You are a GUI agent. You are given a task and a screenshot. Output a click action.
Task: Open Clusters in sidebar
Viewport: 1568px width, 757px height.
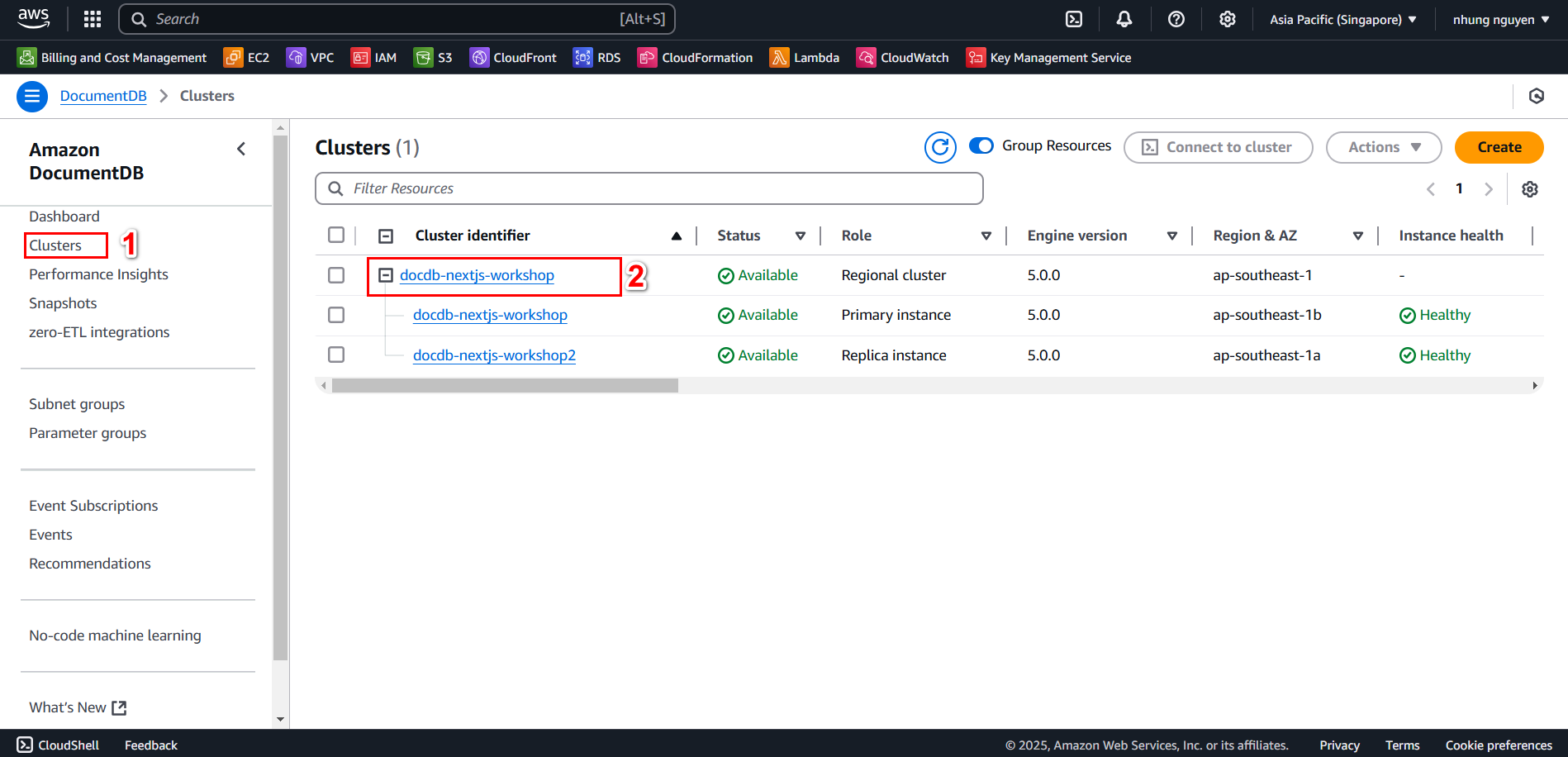[55, 245]
